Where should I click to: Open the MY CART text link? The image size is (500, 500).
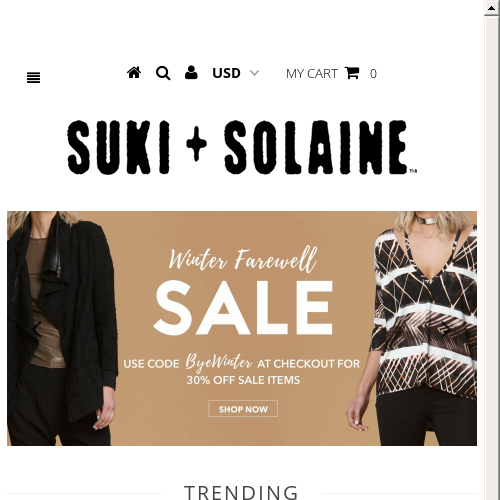(x=312, y=74)
